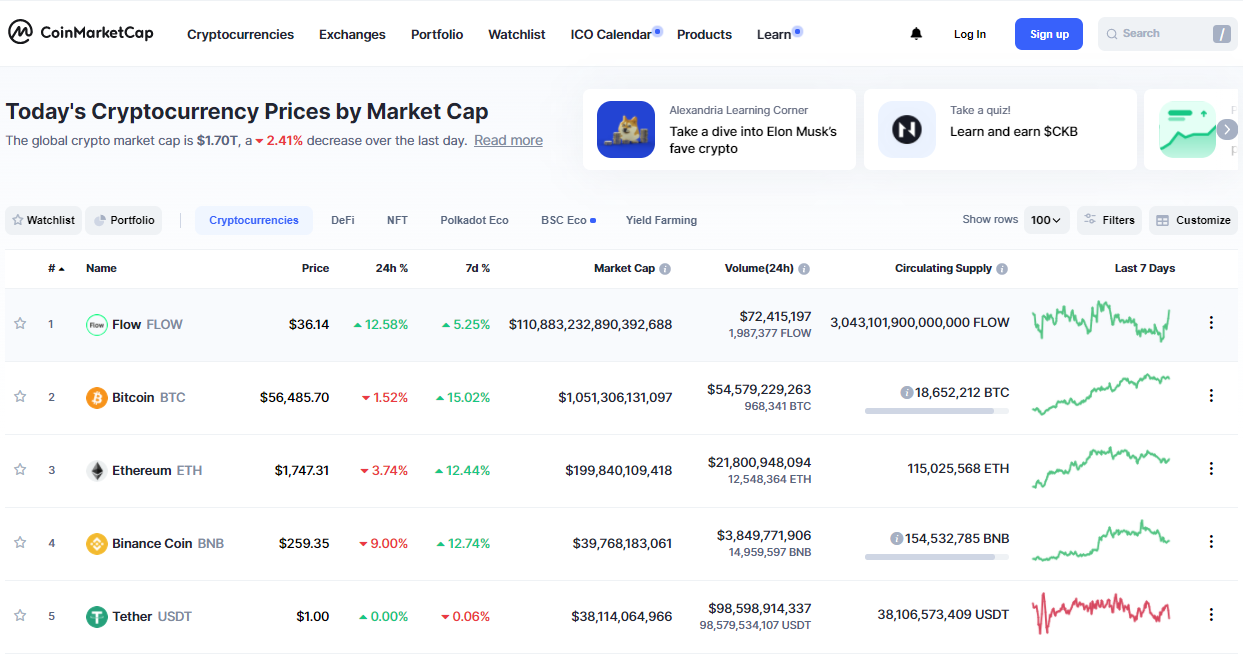Open the Circulating Supply info icon
Screen dimensions: 1243x658
click(1002, 269)
